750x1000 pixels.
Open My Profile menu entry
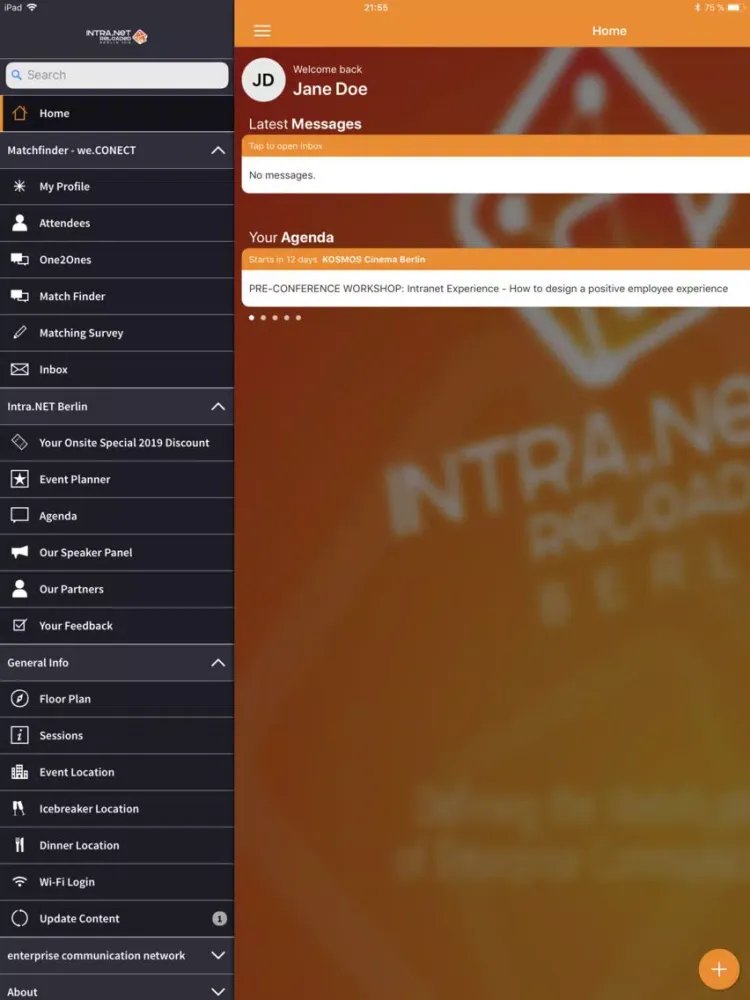(x=117, y=187)
